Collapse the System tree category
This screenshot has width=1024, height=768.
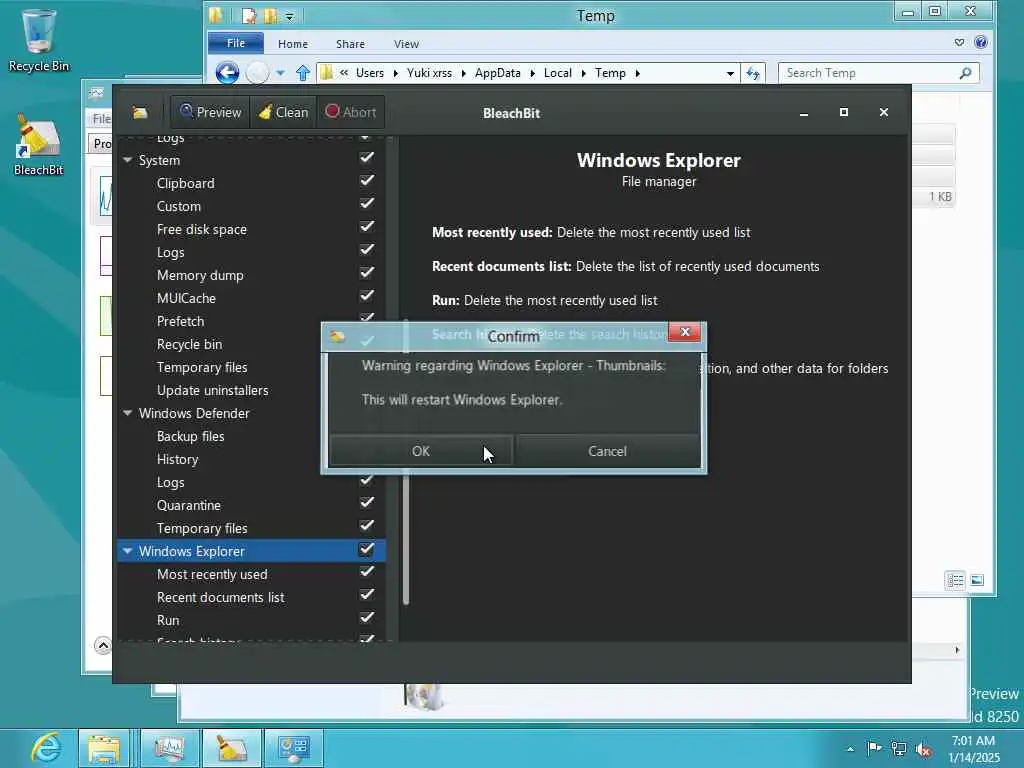[127, 160]
